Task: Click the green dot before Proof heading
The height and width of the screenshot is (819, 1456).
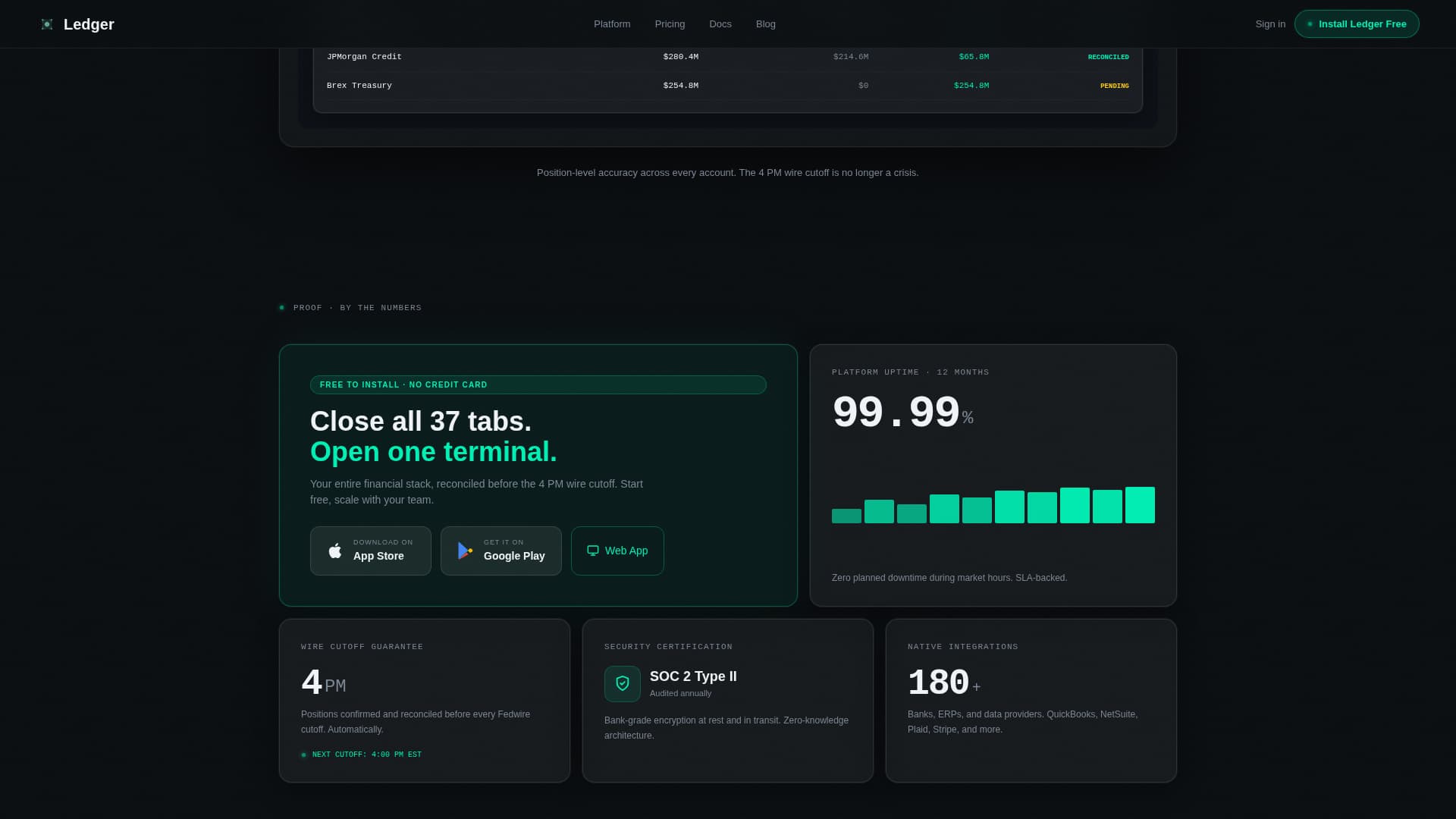Action: click(282, 308)
